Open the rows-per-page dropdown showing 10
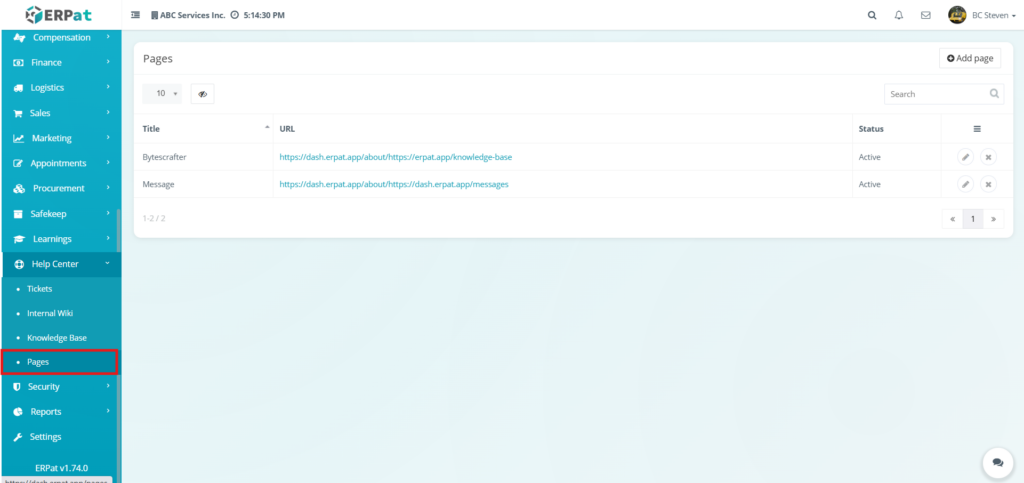 [x=162, y=94]
